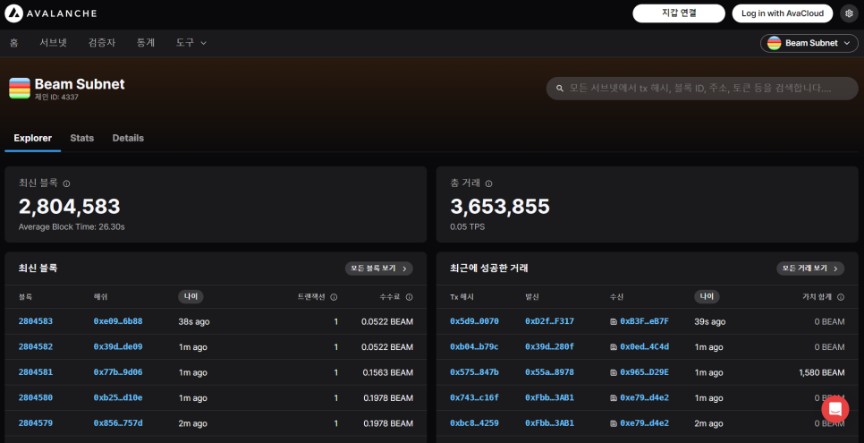Screen dimensions: 864x443
Task: Toggle 나이 format in transactions table
Action: click(706, 296)
